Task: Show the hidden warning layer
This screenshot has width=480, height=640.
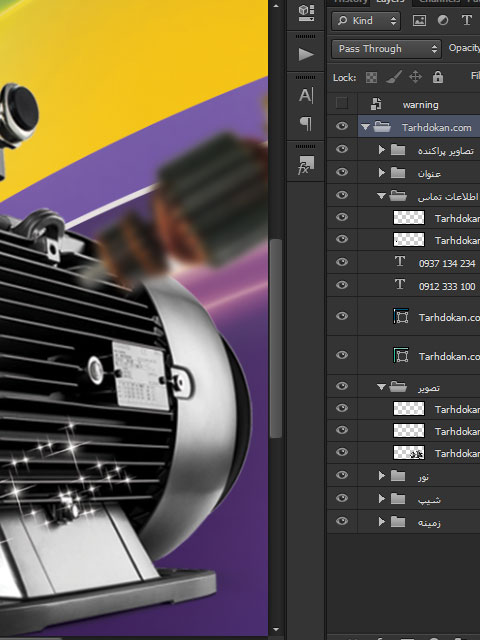Action: 342,103
